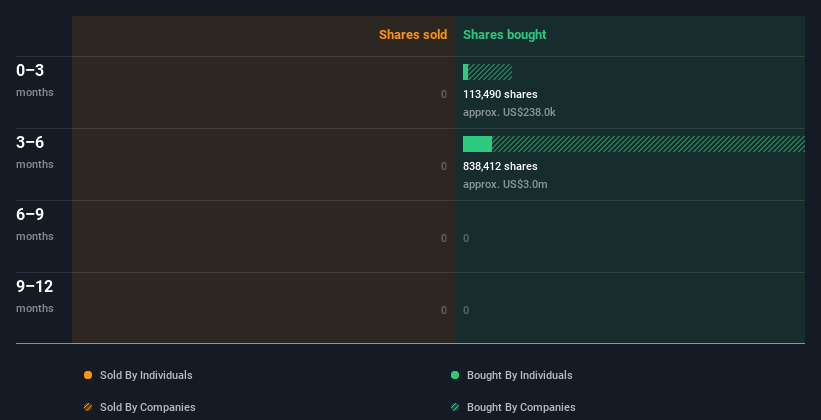The image size is (821, 420).
Task: Click the 9–12 months row label
Action: pos(35,296)
